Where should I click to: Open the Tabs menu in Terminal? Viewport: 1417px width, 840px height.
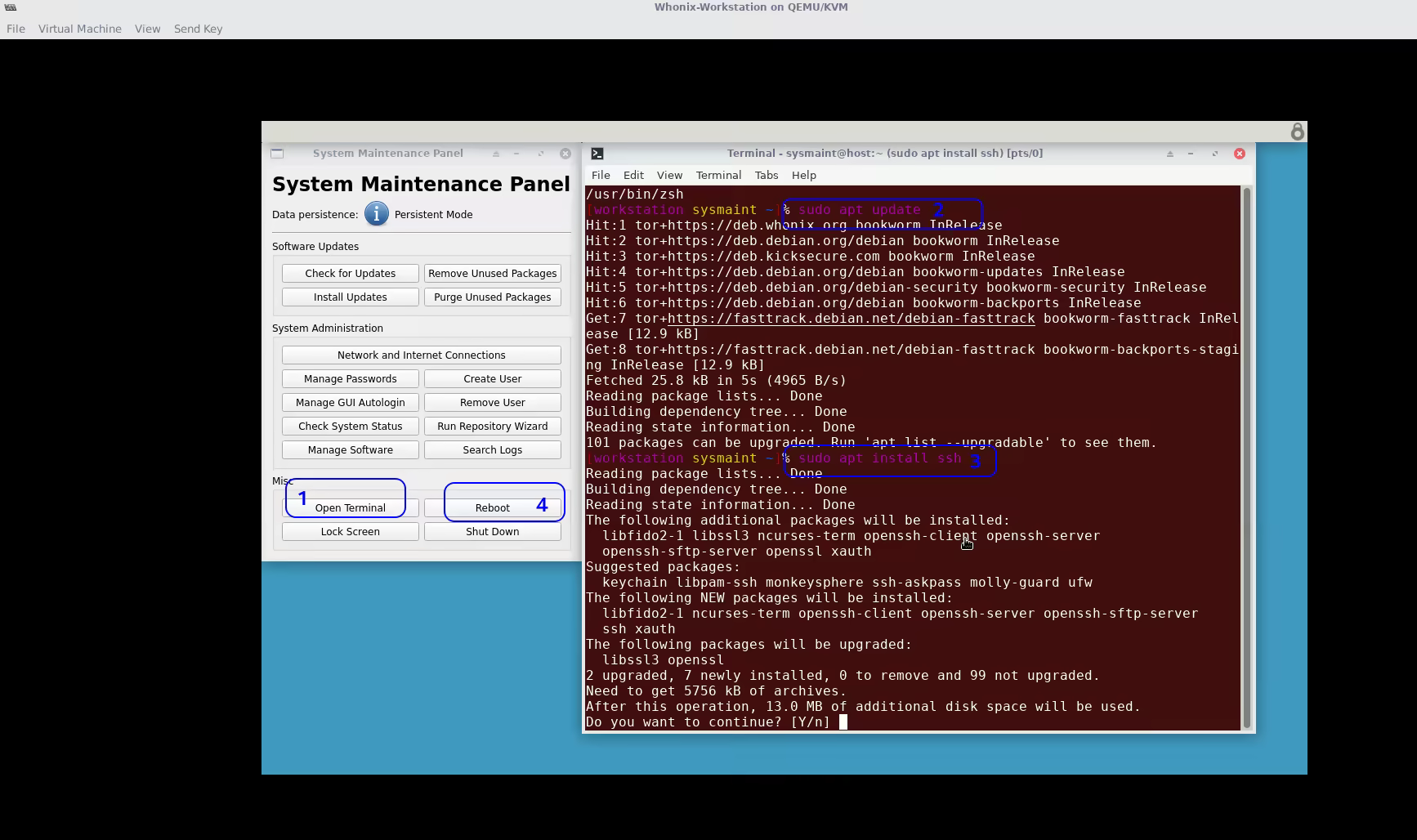coord(766,175)
